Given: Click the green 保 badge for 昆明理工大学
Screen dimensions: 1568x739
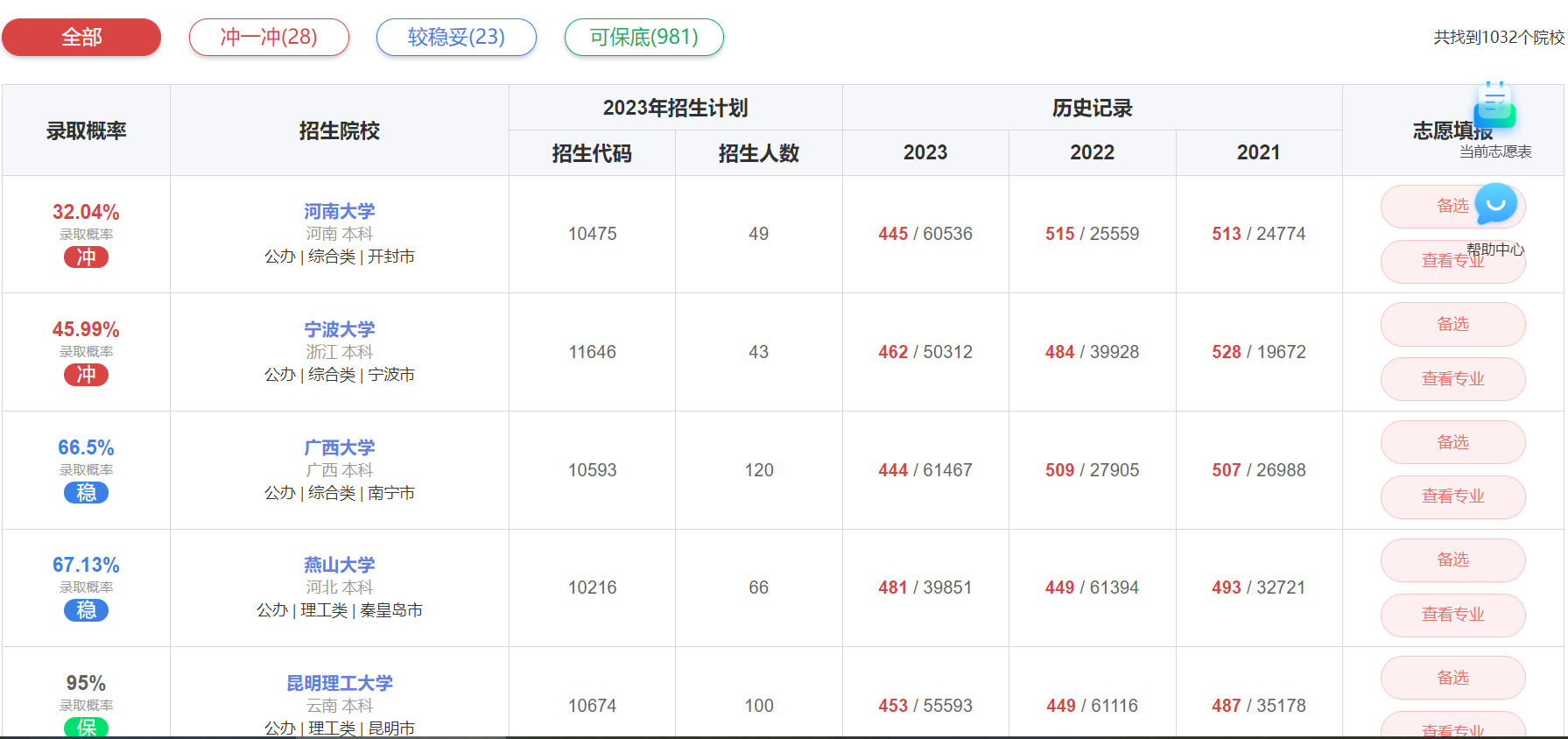Looking at the screenshot, I should pyautogui.click(x=86, y=728).
